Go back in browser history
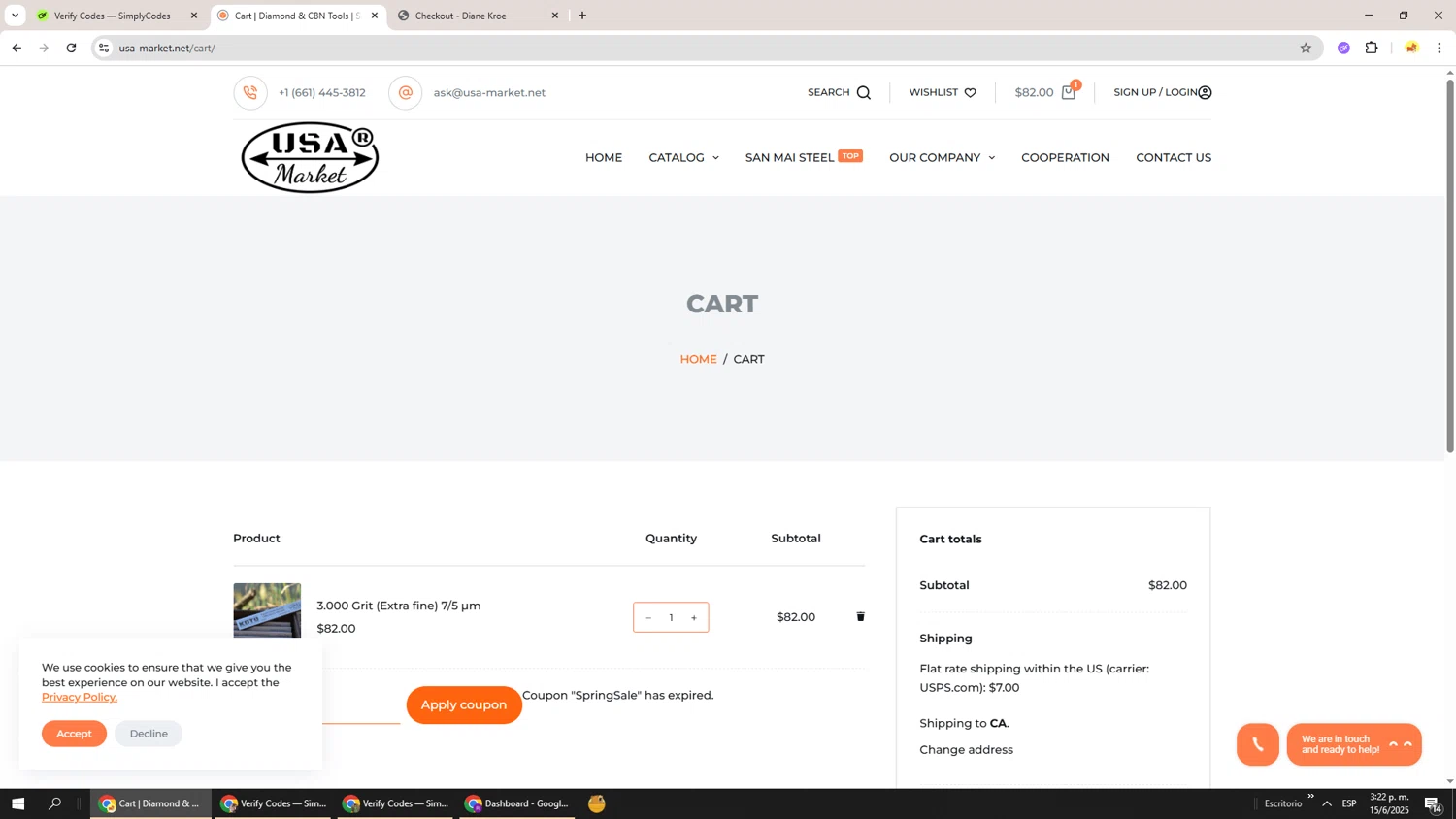1456x819 pixels. pos(17,48)
